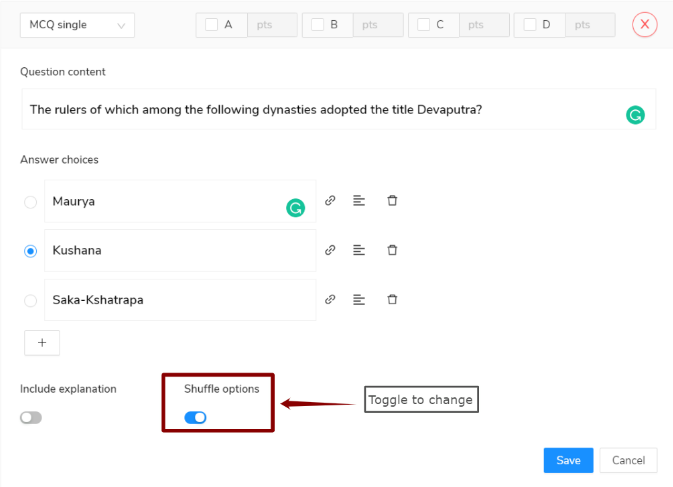The image size is (673, 487).
Task: Cancel editing the question
Action: (628, 460)
